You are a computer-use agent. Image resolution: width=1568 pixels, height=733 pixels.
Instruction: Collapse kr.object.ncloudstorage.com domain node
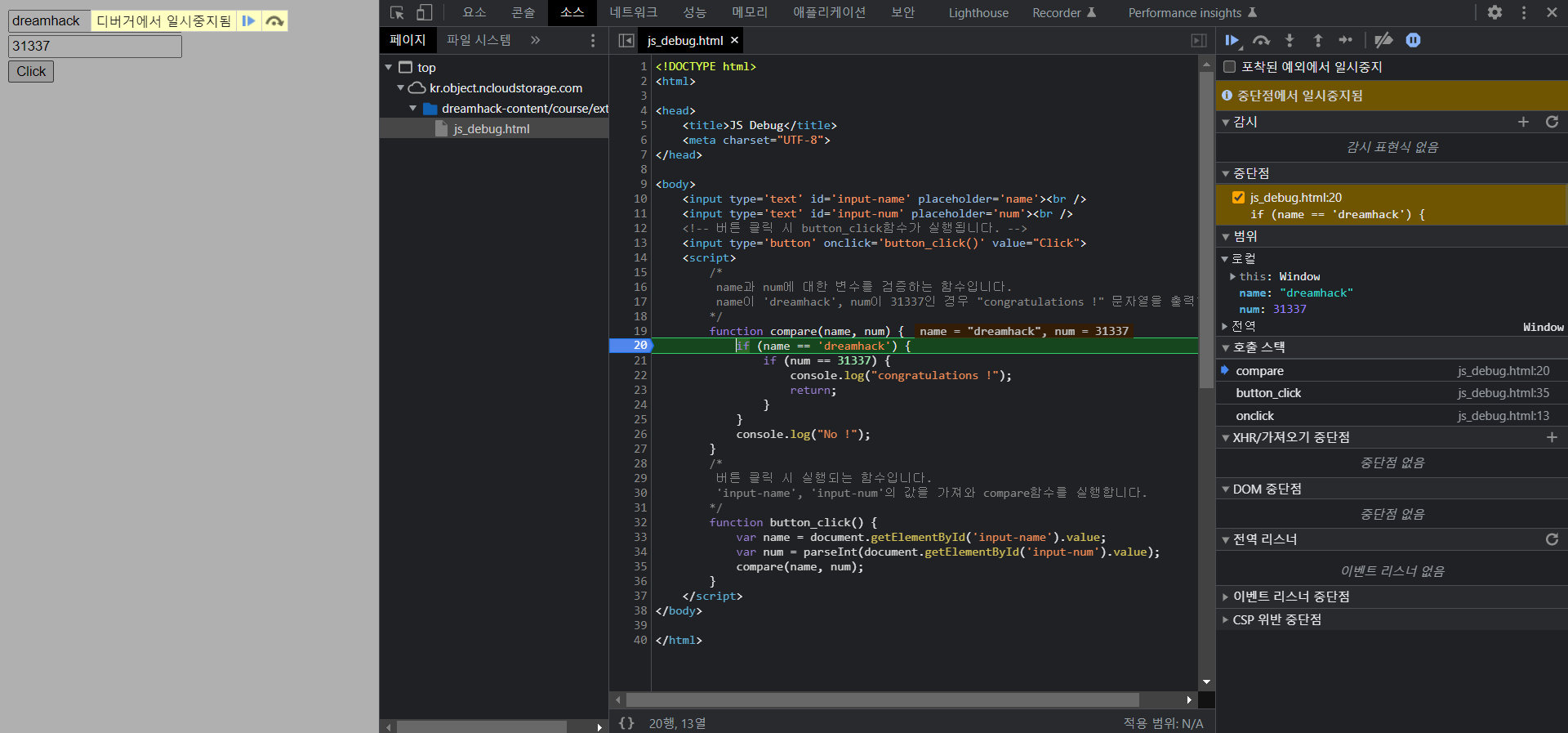(401, 87)
